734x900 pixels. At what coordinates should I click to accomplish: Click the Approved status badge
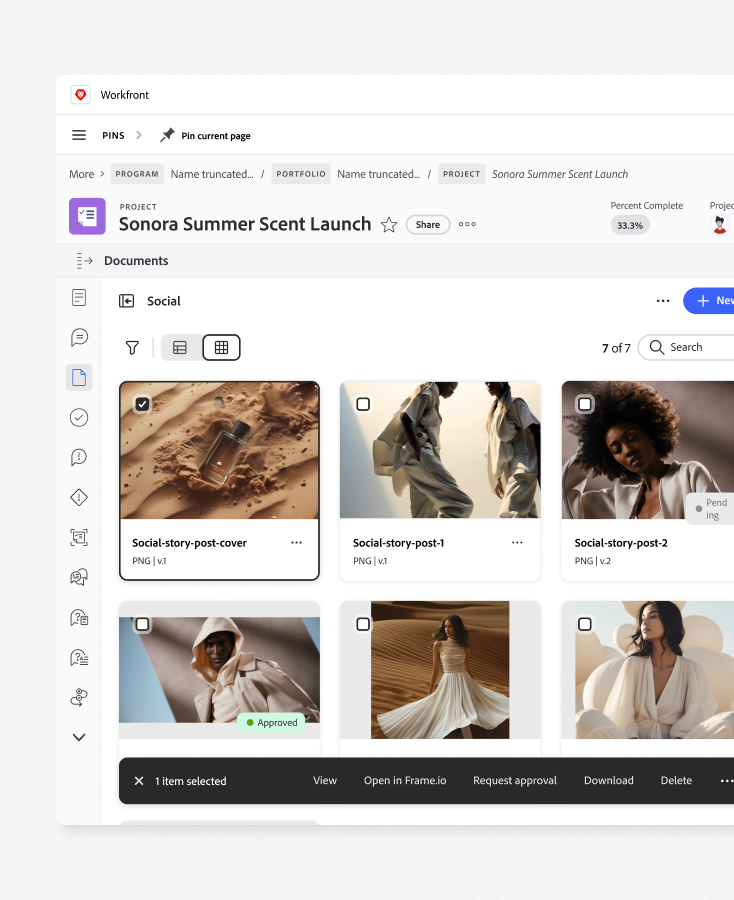tap(271, 723)
